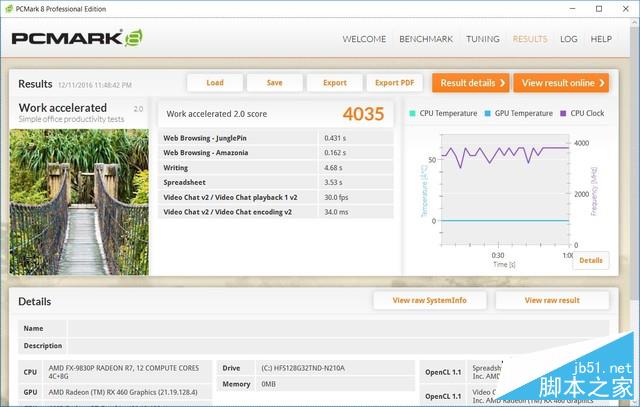Open Result details
This screenshot has height=407, width=640.
pos(471,83)
